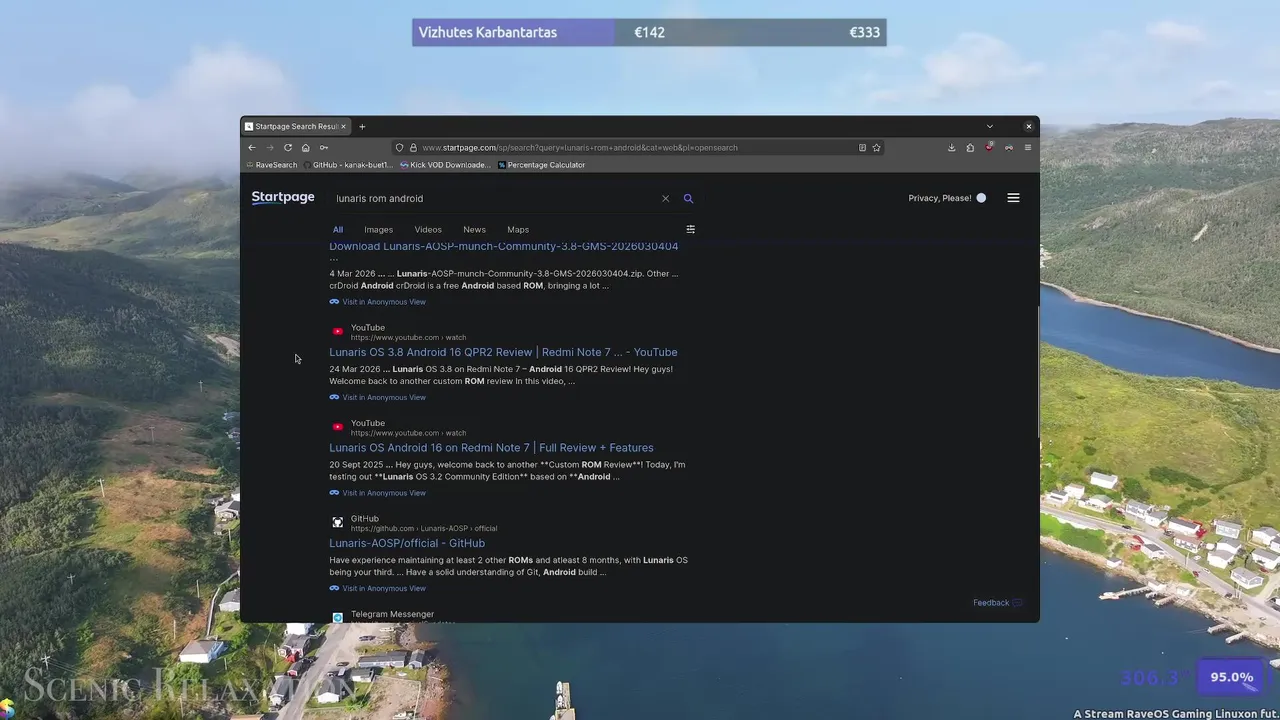Click the Vizhutes Karbantartas overlay bar
The image size is (1280, 720).
tap(649, 32)
